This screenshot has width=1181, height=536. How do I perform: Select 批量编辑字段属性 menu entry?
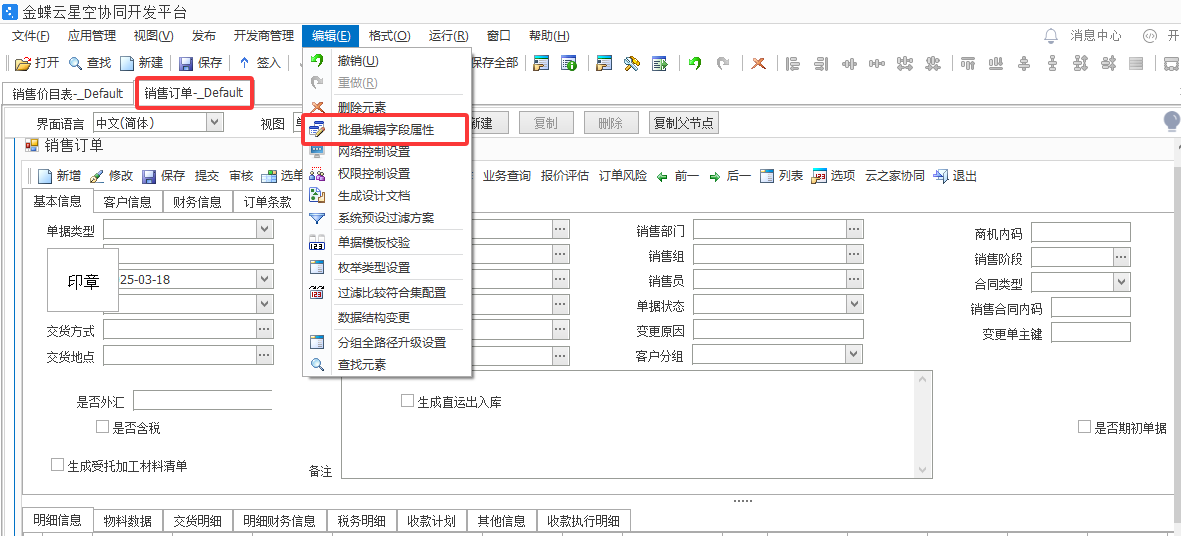(385, 130)
